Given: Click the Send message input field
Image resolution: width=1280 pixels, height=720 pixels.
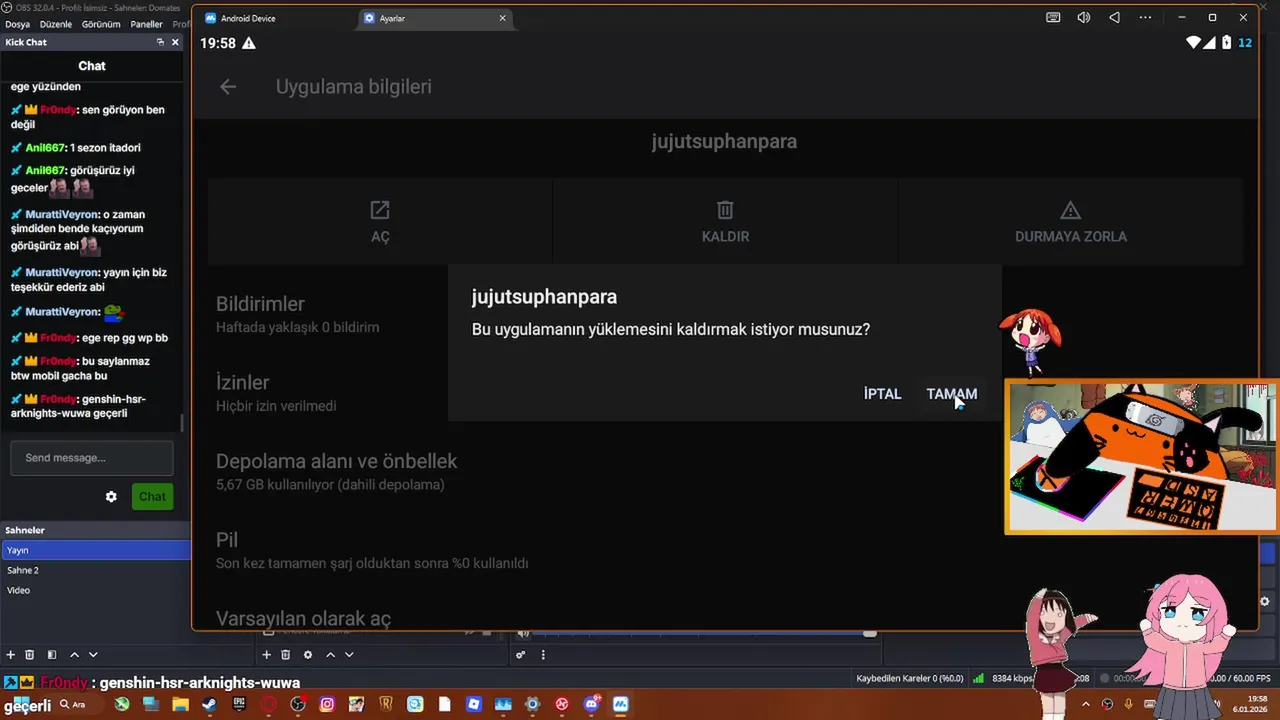Looking at the screenshot, I should [x=92, y=458].
